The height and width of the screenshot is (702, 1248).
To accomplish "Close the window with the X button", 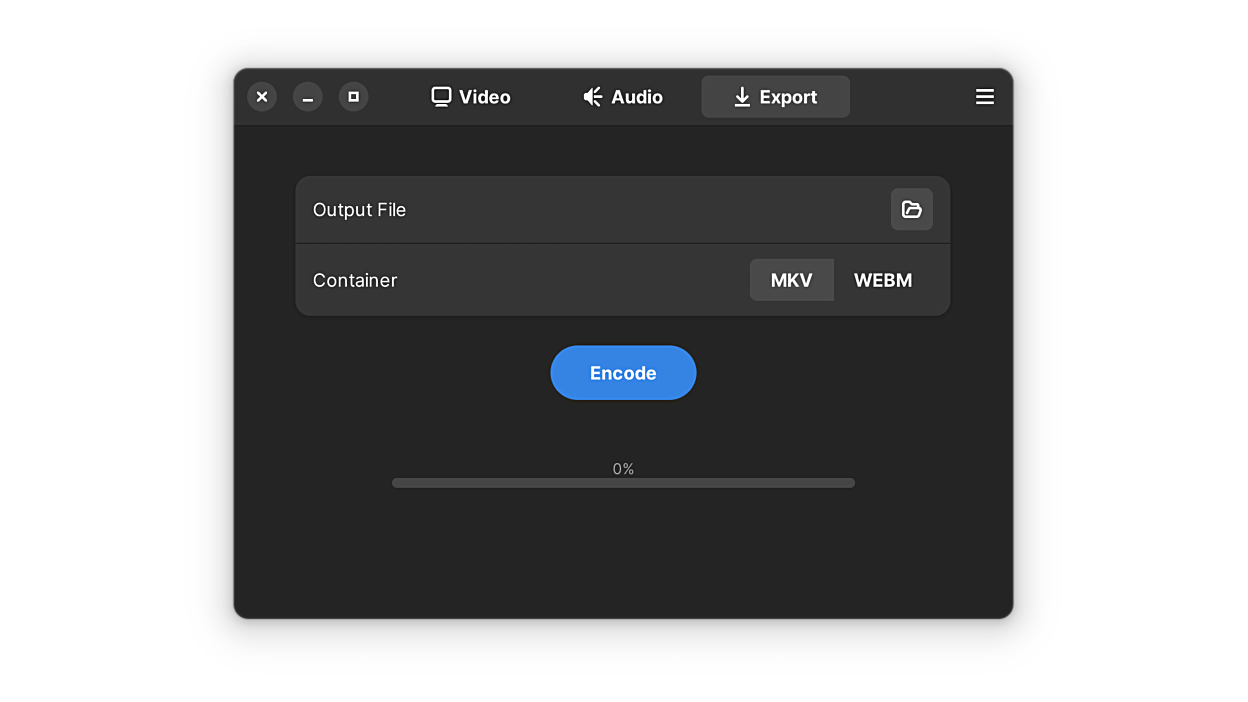I will click(x=262, y=96).
